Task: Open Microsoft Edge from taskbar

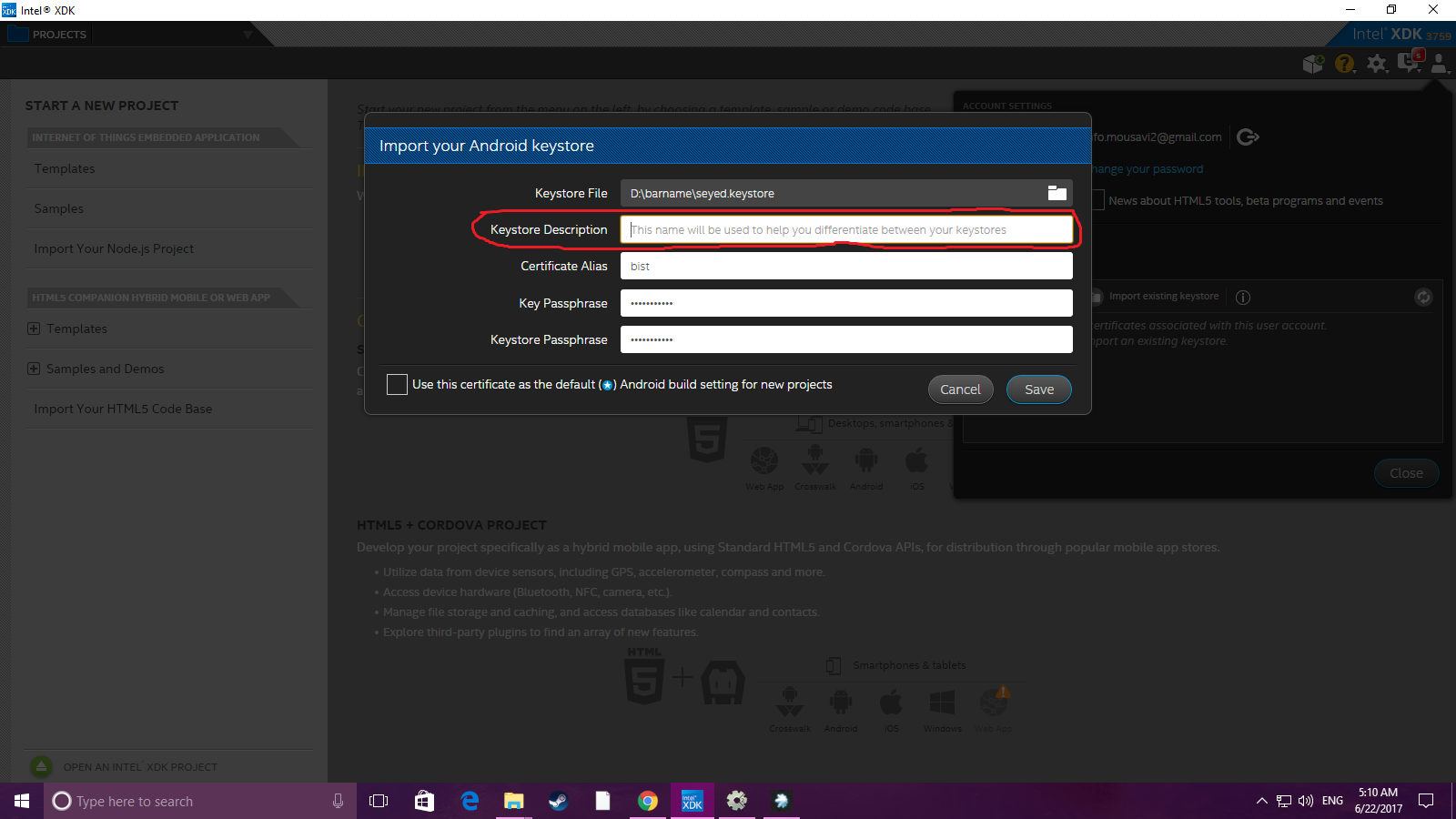Action: 470,801
